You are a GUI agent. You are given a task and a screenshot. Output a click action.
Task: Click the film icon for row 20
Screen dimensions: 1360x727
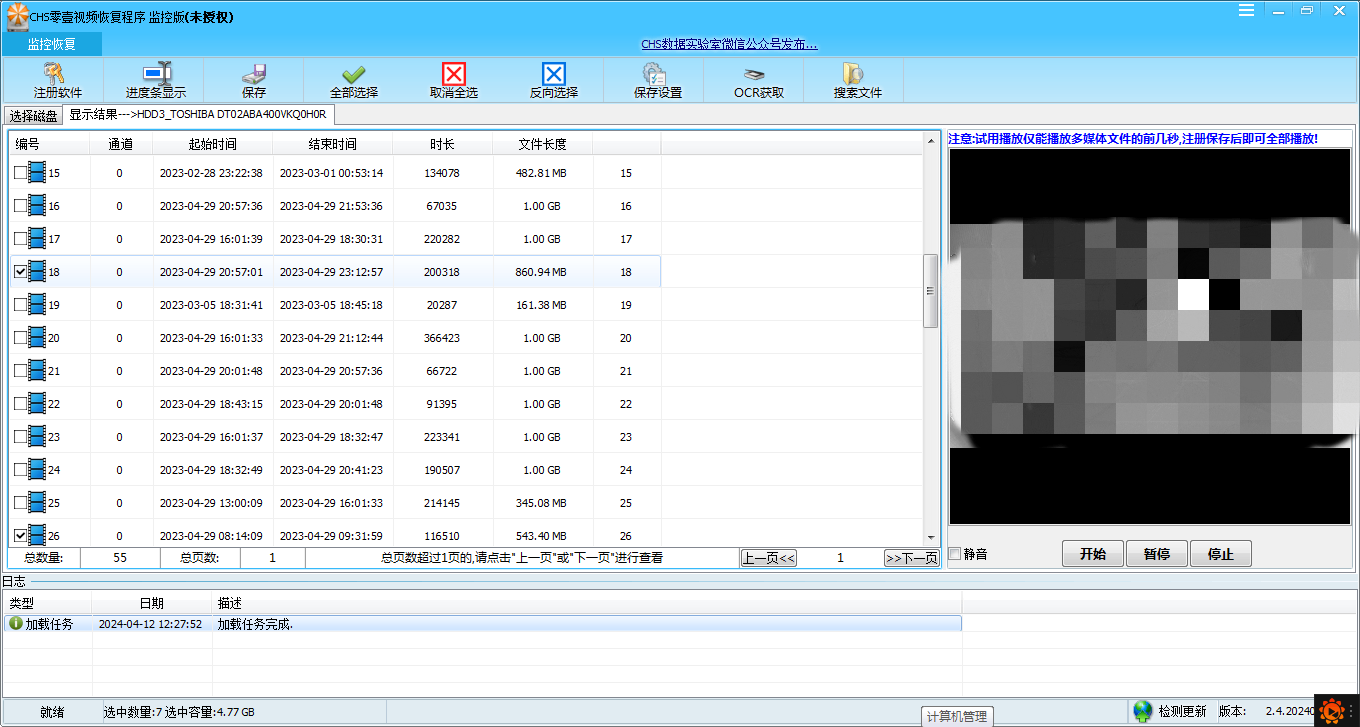pyautogui.click(x=38, y=337)
